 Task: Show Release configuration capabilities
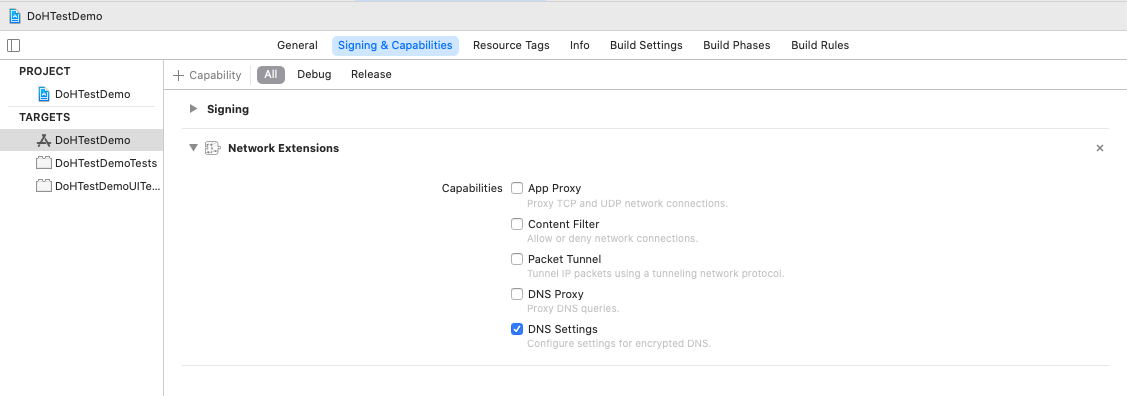tap(371, 75)
